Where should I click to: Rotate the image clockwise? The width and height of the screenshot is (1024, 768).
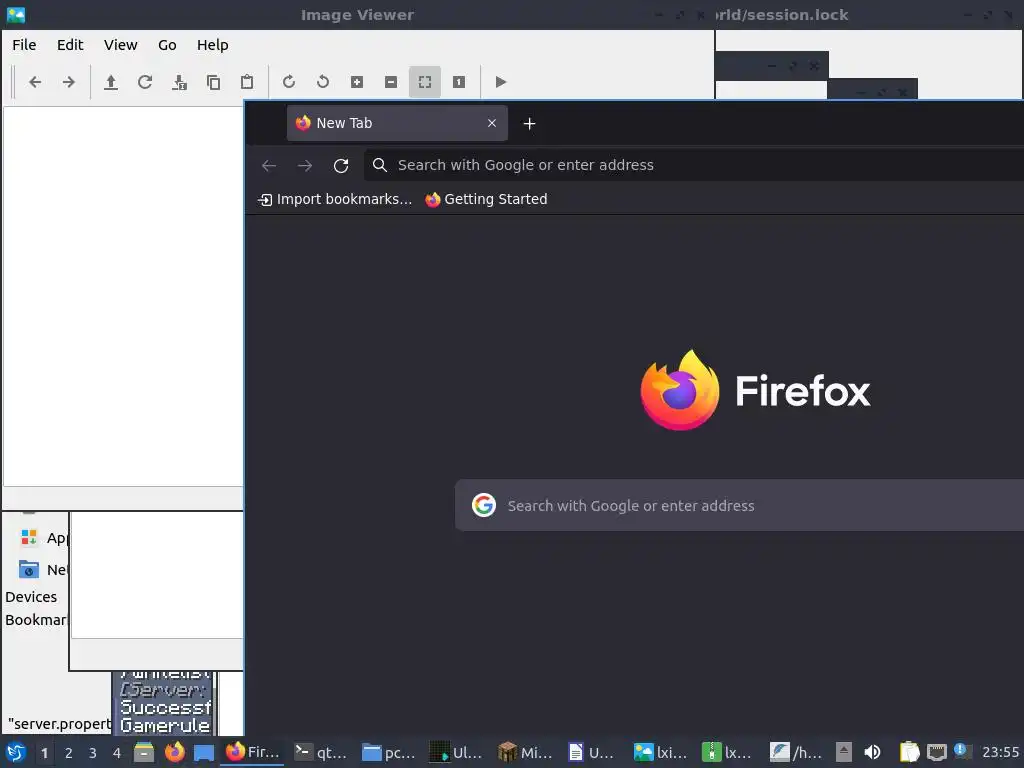pyautogui.click(x=289, y=82)
